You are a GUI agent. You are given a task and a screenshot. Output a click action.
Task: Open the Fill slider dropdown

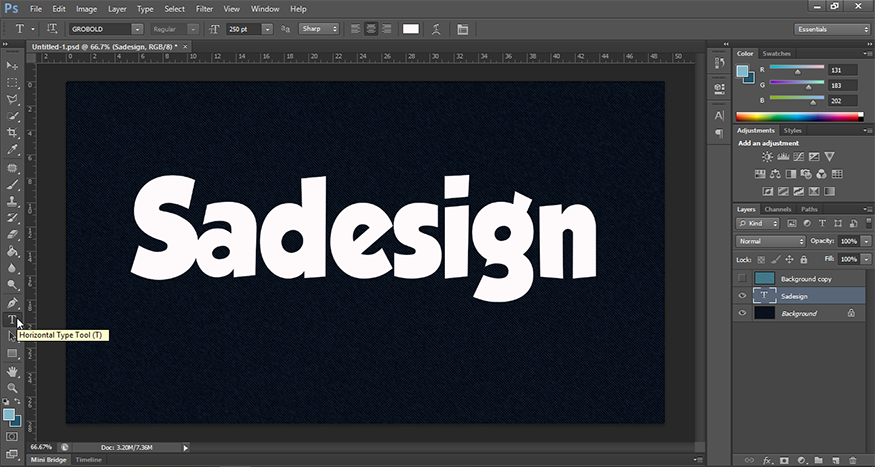click(866, 259)
